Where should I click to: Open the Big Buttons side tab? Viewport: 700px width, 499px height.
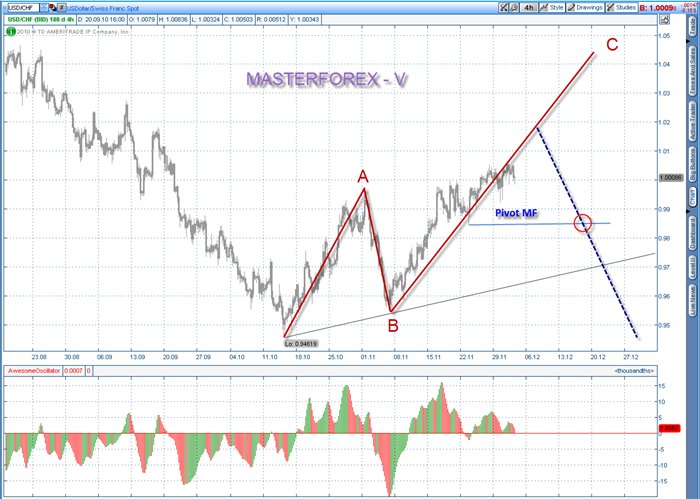693,165
